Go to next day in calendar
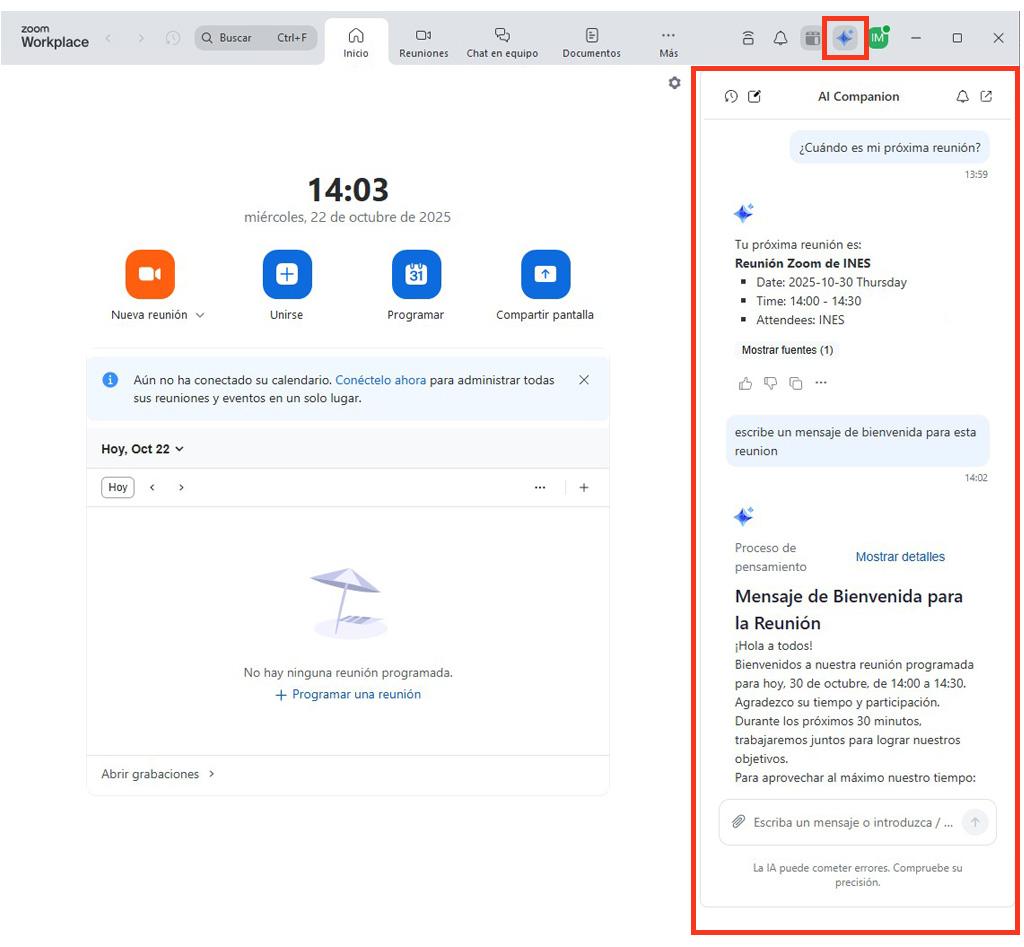Screen dimensions: 1024x947 click(x=181, y=488)
